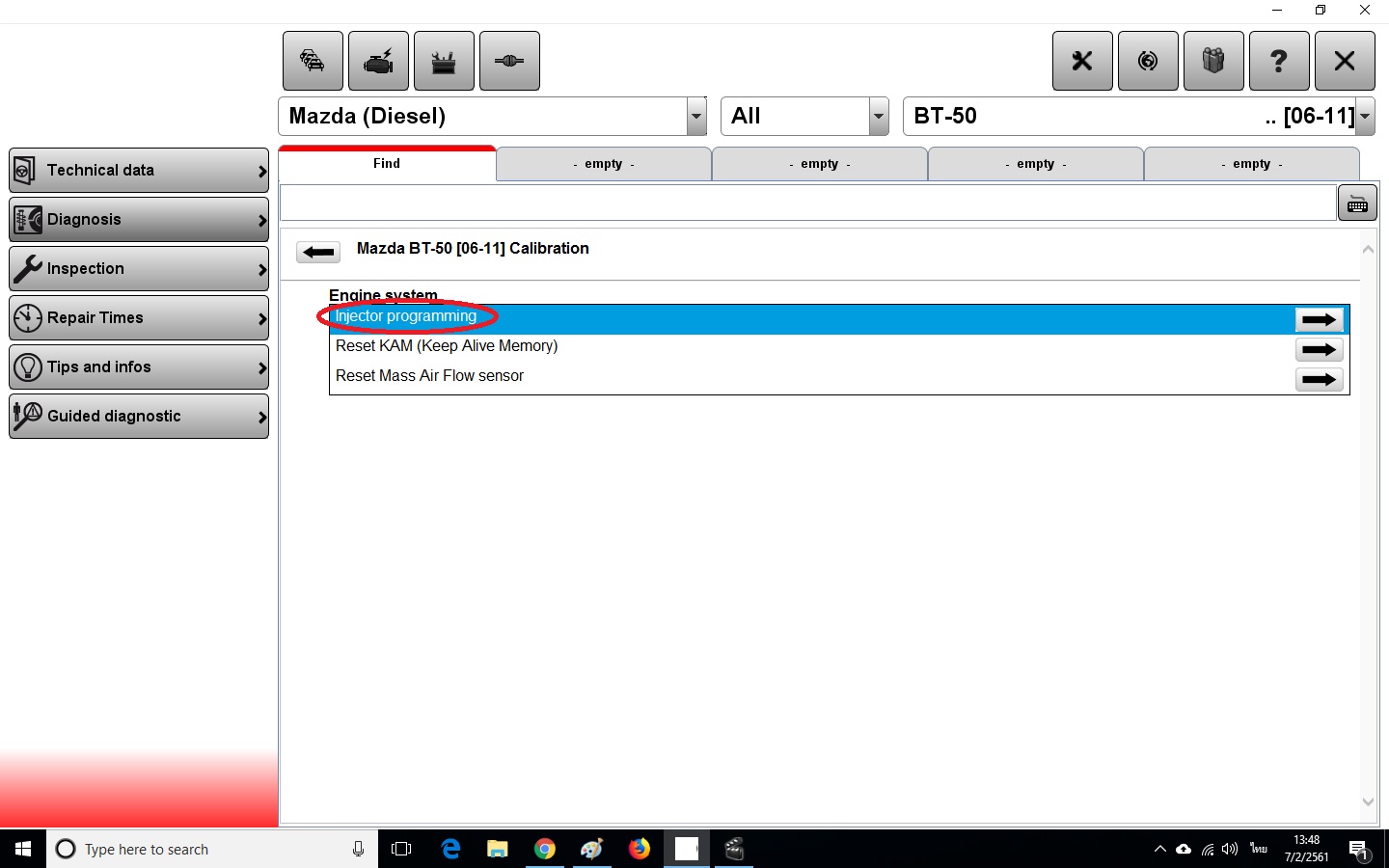Launch Google Chrome from the taskbar
This screenshot has height=868, width=1389.
pyautogui.click(x=545, y=849)
